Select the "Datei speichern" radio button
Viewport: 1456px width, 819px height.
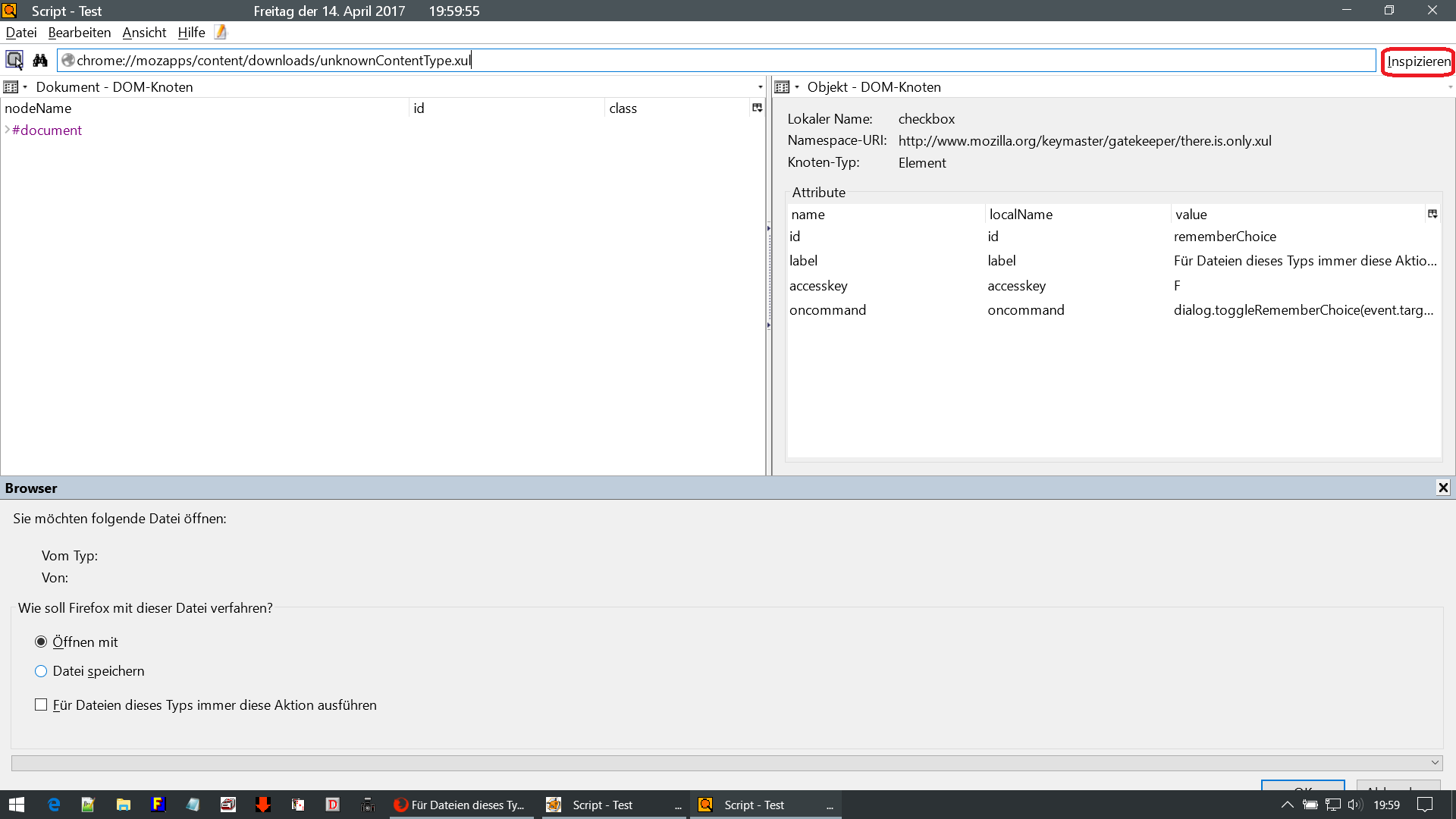point(41,671)
